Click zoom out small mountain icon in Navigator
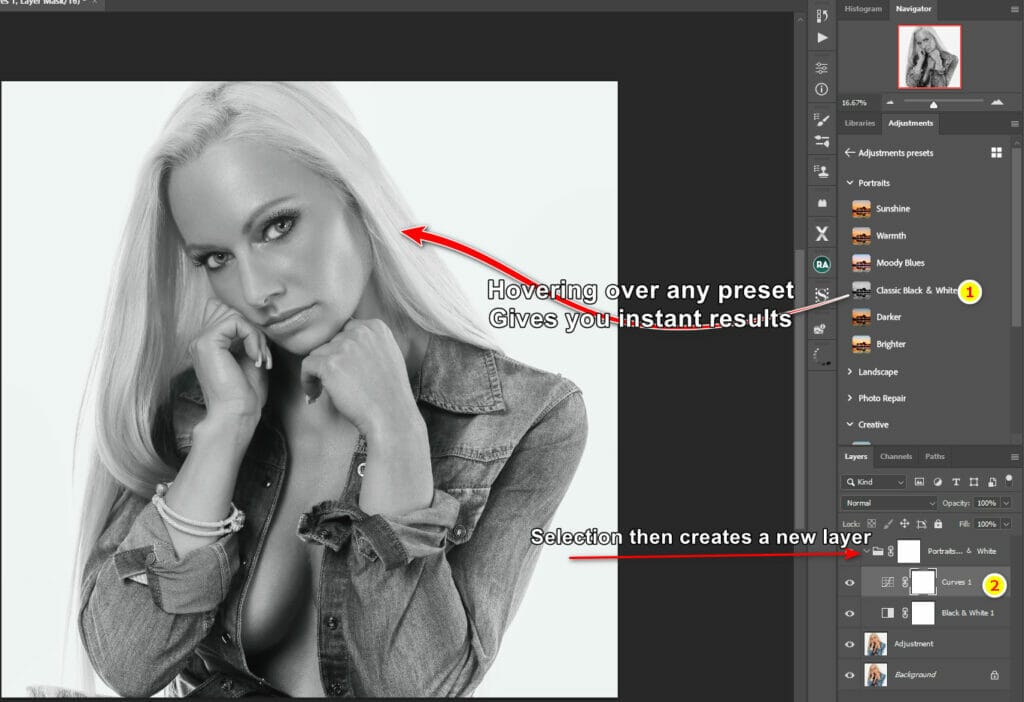1024x702 pixels. coord(890,102)
